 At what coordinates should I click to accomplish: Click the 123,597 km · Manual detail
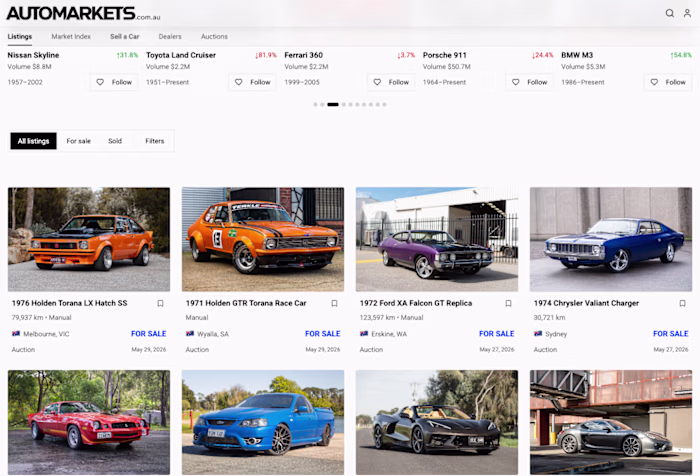[392, 318]
